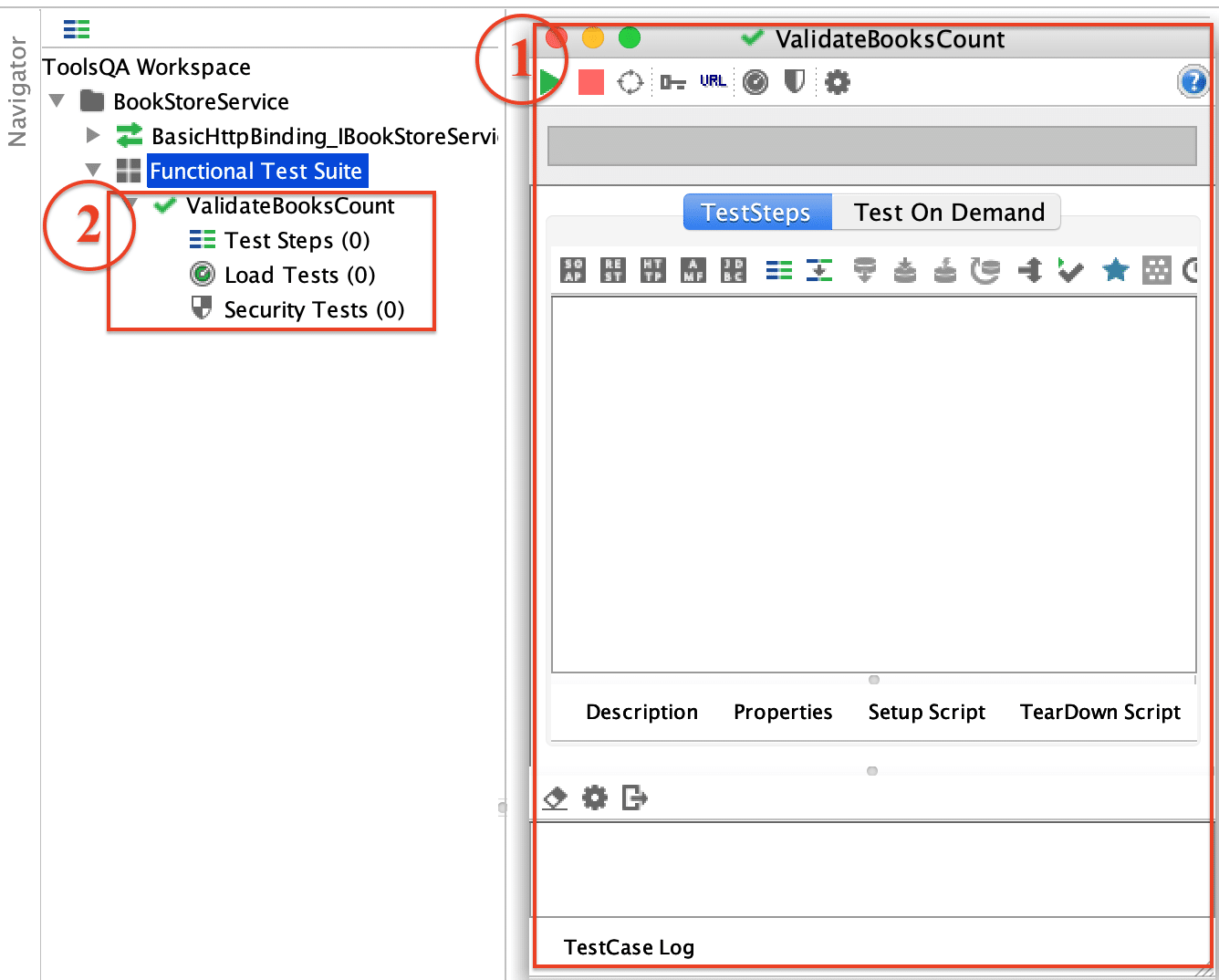Collapse the BookStoreService folder
The width and height of the screenshot is (1219, 980).
[x=57, y=100]
